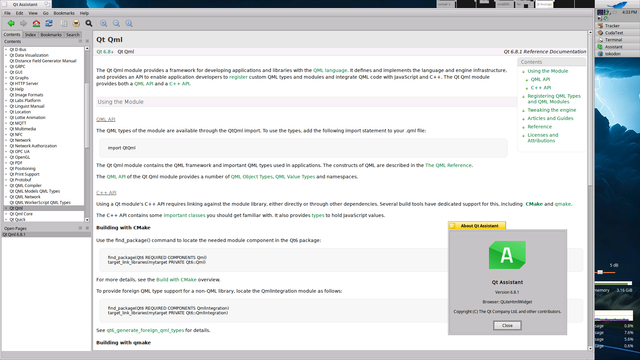Viewport: 640px width, 360px height.
Task: Zoom out using the toolbar icon
Action: (x=116, y=23)
